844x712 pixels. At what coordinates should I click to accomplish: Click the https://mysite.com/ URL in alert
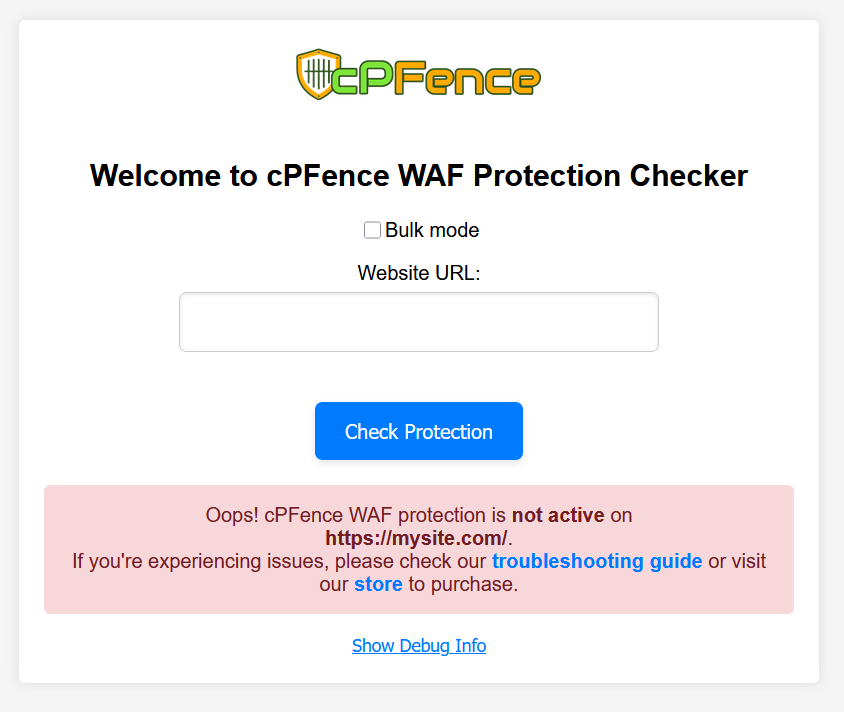click(416, 538)
